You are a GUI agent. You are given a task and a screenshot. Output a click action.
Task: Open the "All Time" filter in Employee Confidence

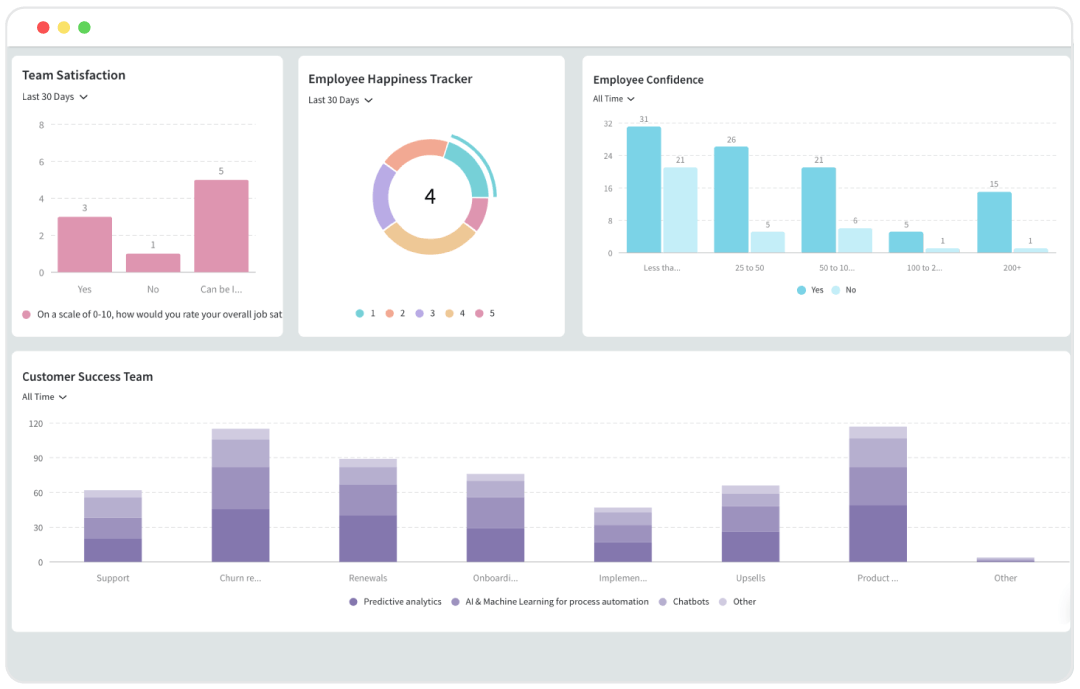click(x=613, y=98)
